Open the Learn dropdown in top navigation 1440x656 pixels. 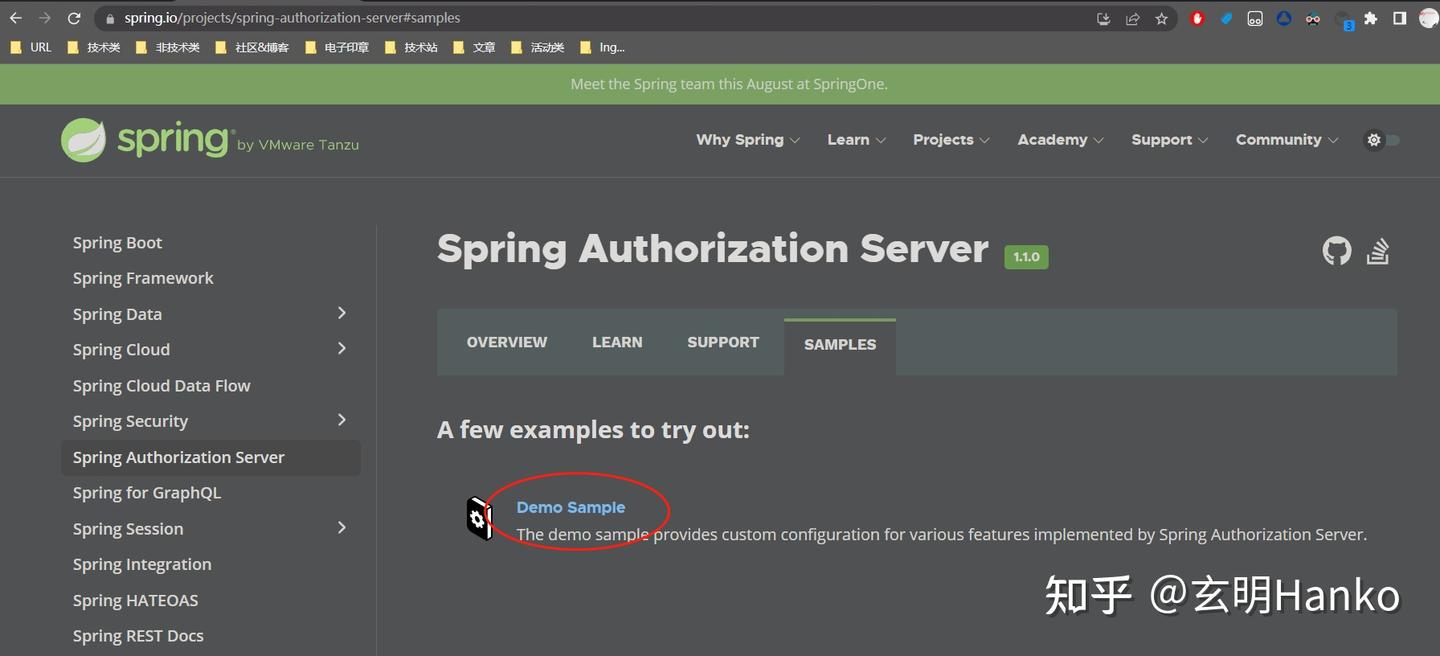click(856, 140)
